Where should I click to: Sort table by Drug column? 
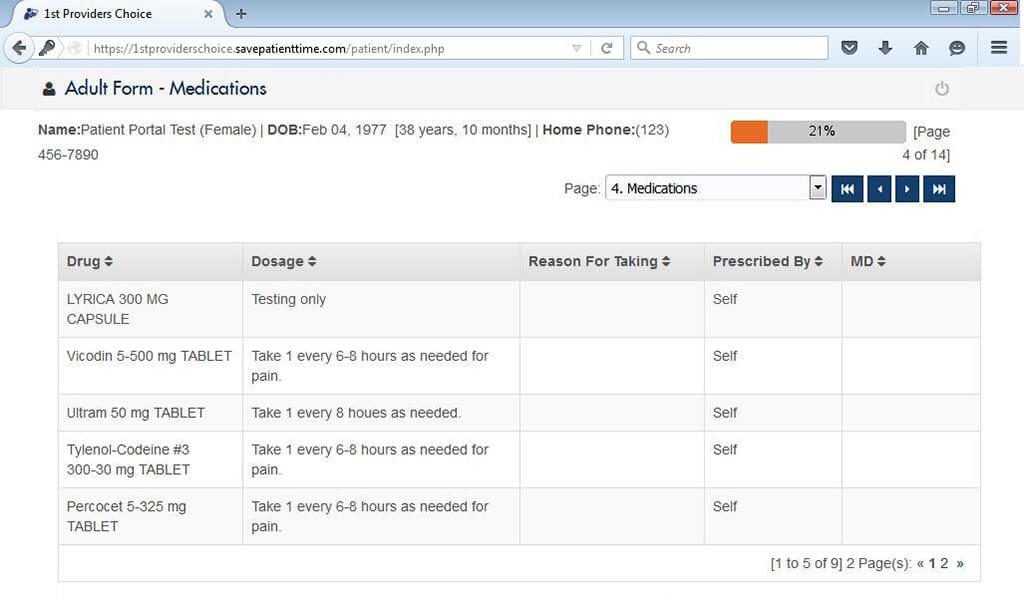90,262
